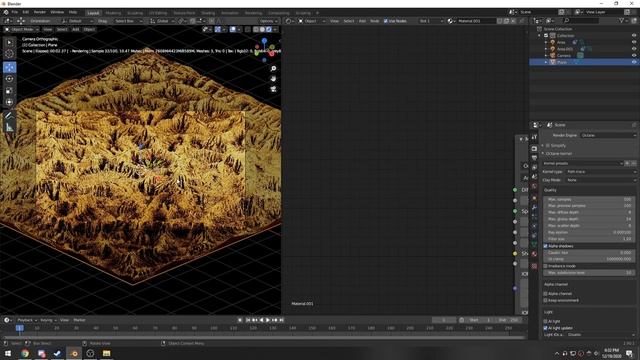Click the navigation gizmo Z axis
The width and height of the screenshot is (640, 360).
264,40
